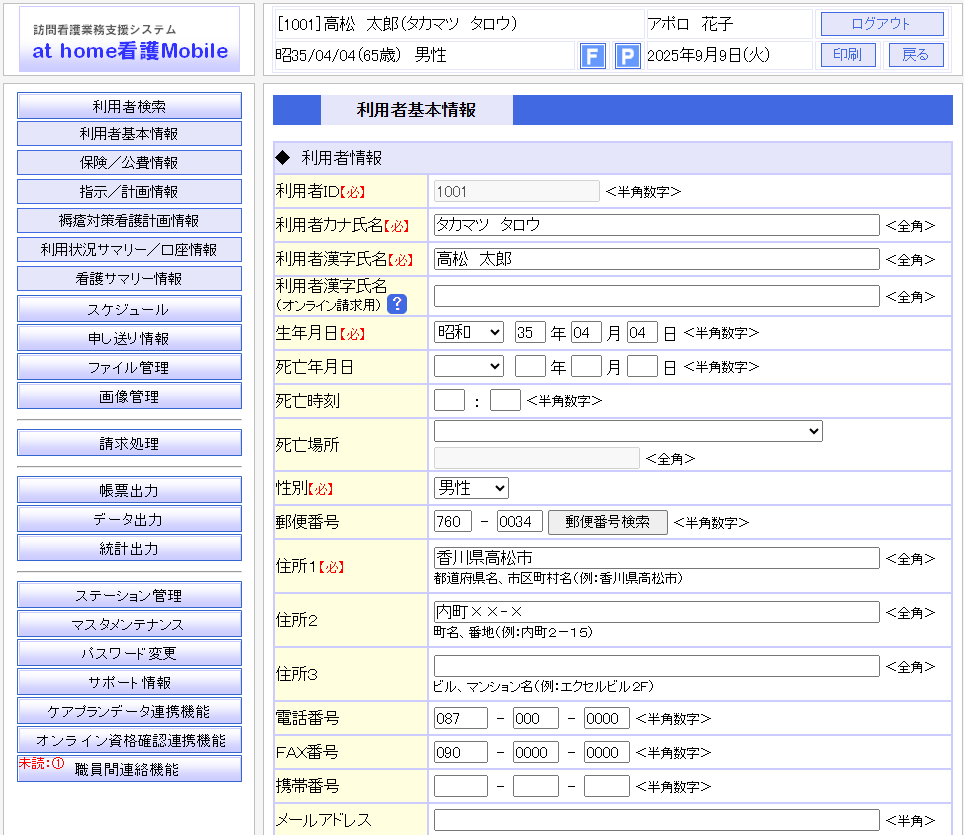Click the 住所3 building name field
964x835 pixels.
coord(656,666)
